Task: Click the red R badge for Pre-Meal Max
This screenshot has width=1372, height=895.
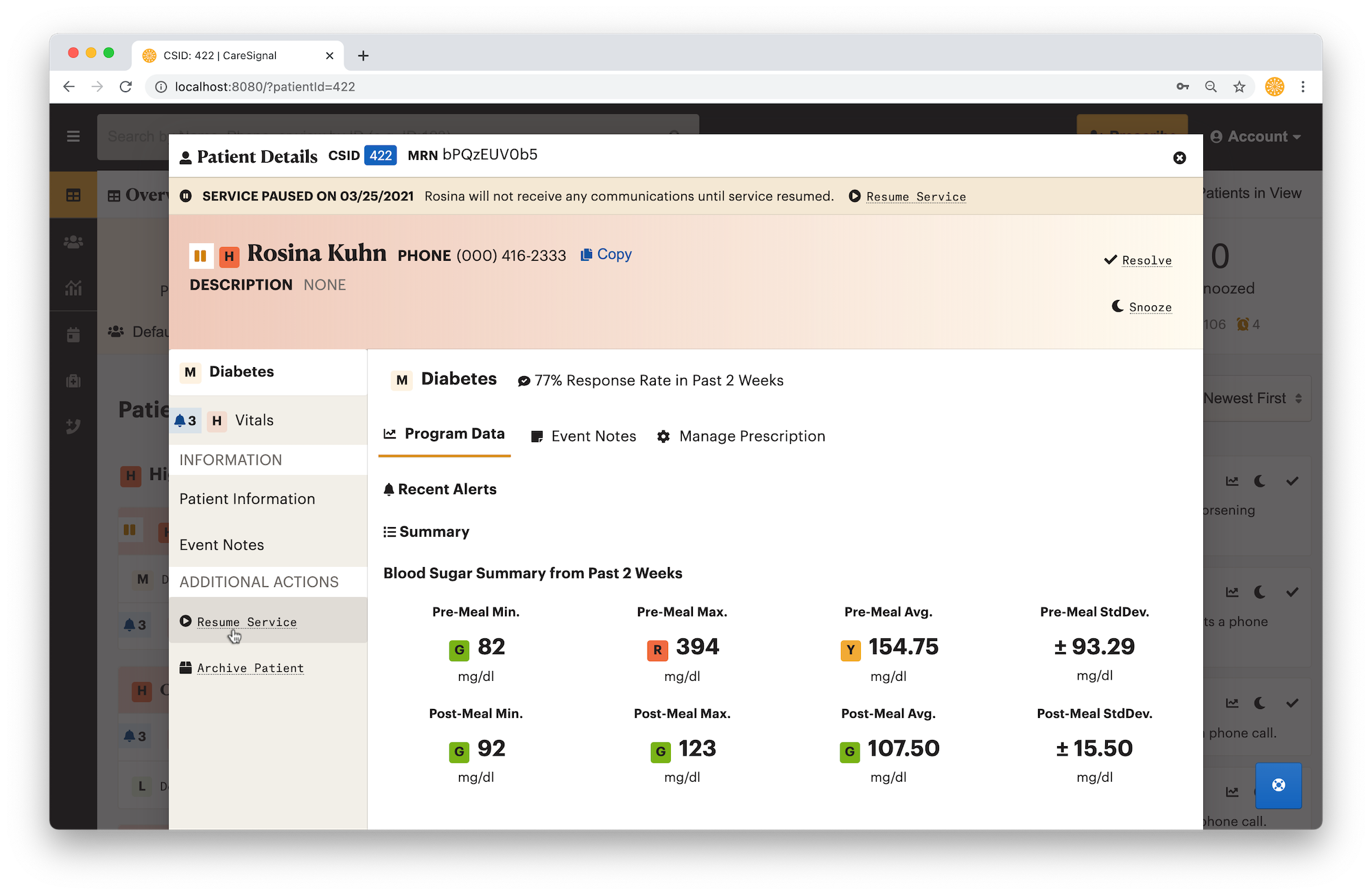Action: click(657, 650)
